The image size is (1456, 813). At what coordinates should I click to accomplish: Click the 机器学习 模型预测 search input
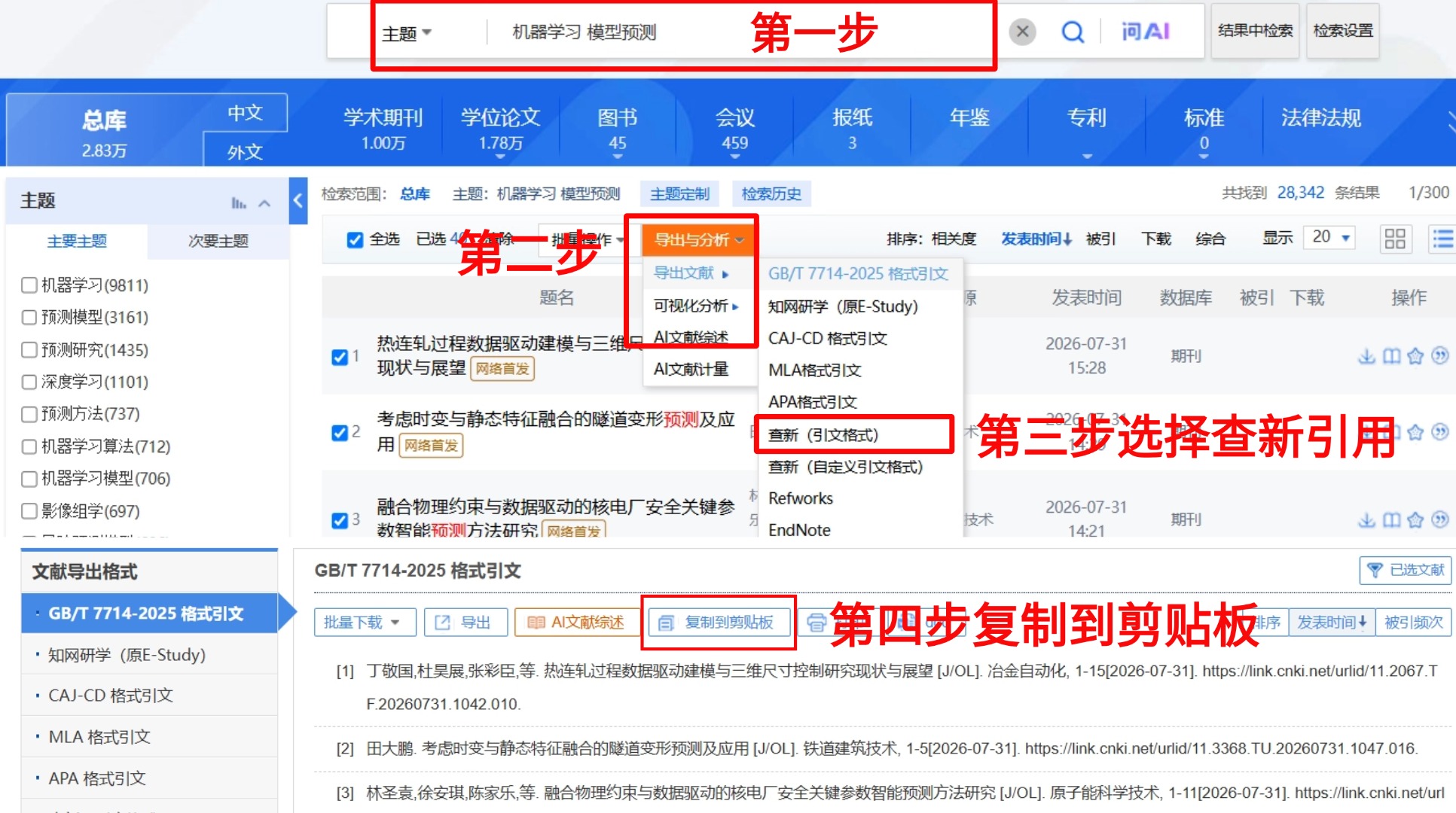tap(584, 32)
